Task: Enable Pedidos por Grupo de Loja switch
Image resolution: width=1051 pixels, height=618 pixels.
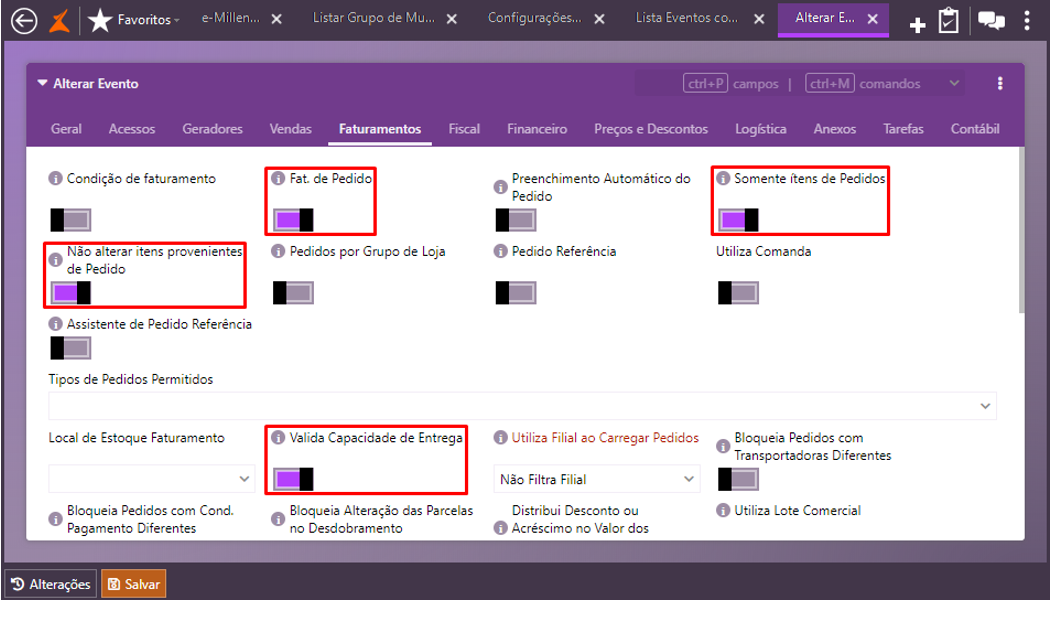Action: 293,293
